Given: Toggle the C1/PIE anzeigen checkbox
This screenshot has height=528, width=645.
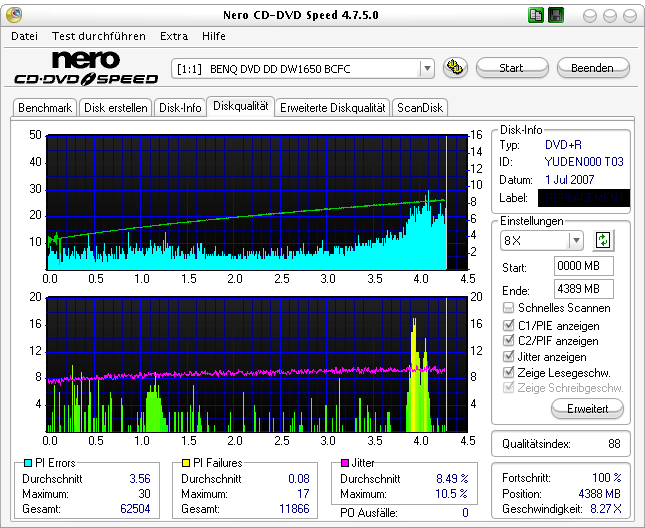Looking at the screenshot, I should [508, 325].
